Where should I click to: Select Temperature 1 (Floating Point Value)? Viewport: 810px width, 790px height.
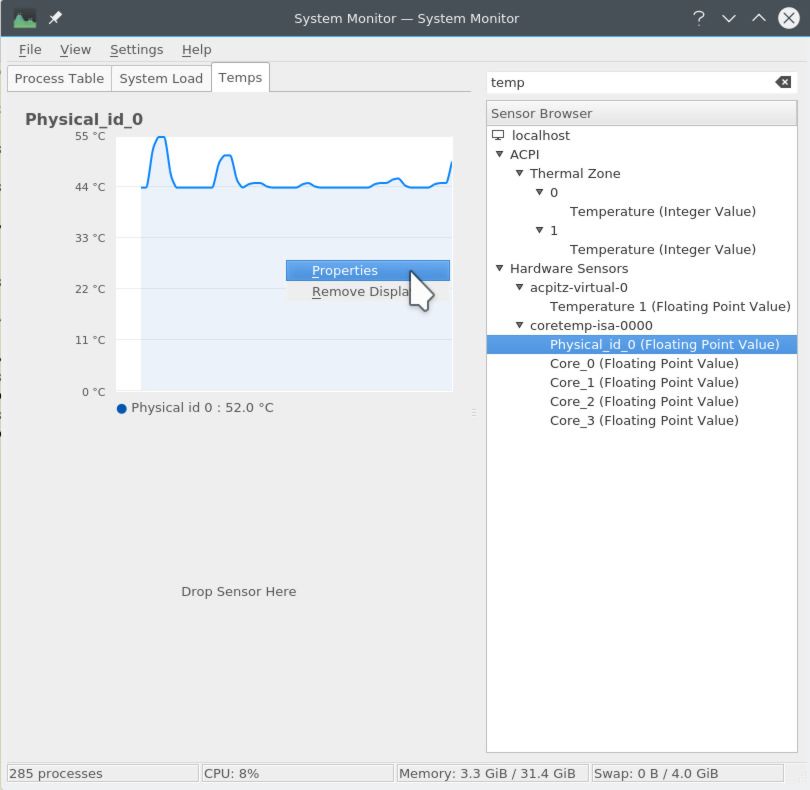[x=670, y=306]
